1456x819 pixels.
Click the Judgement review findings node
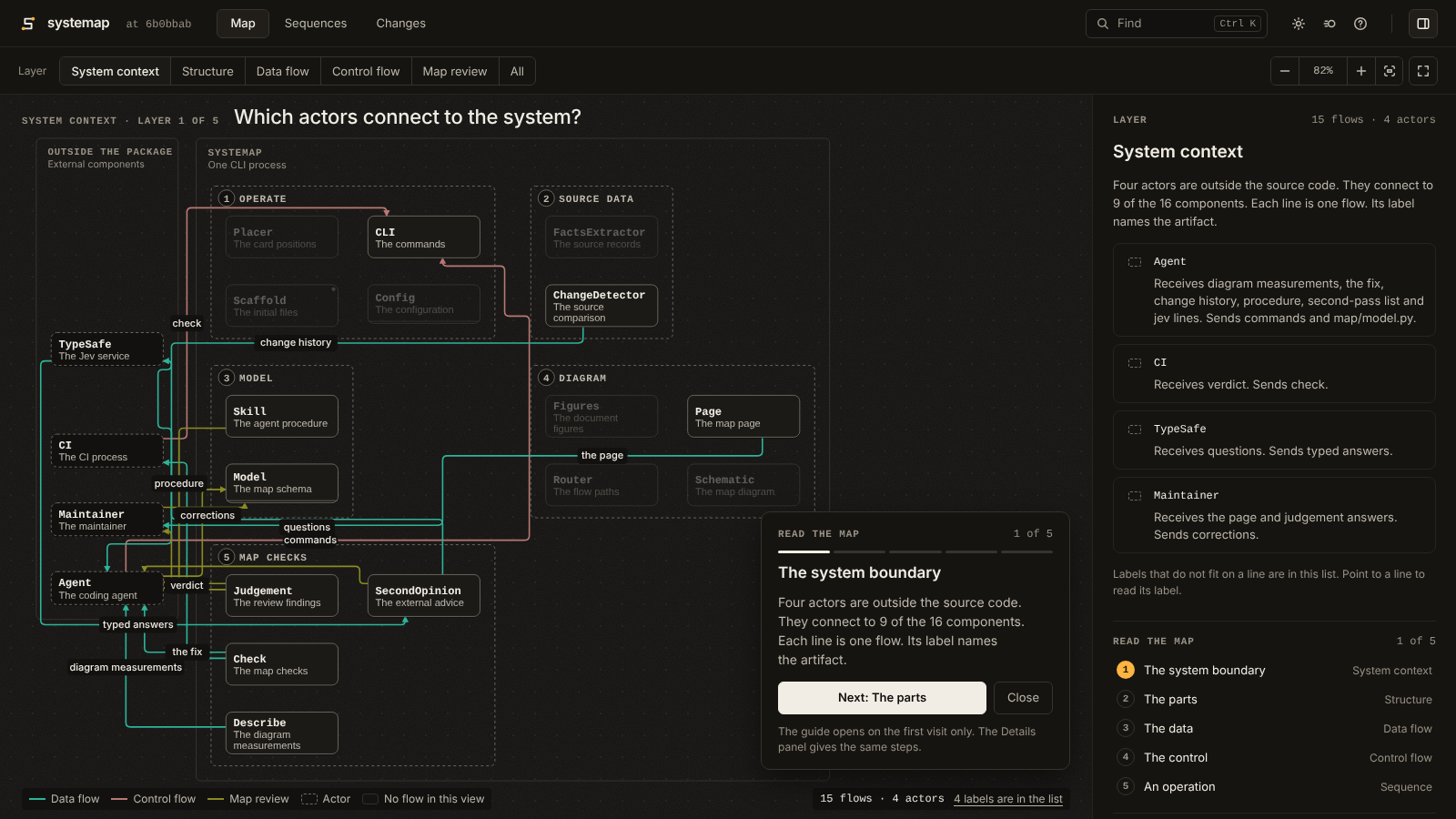[282, 596]
